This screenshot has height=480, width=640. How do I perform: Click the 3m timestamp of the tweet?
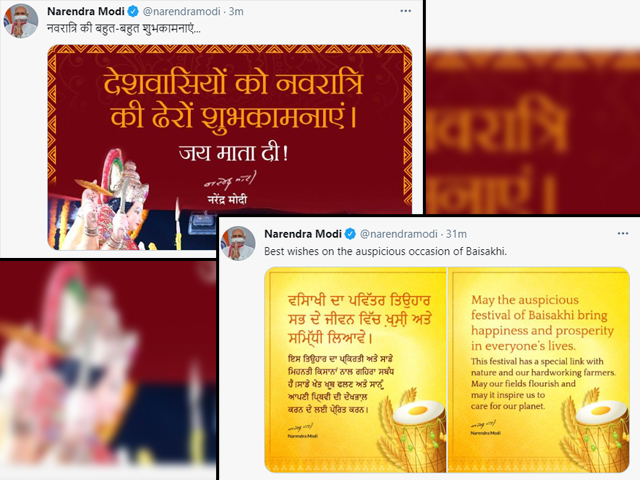click(x=236, y=11)
